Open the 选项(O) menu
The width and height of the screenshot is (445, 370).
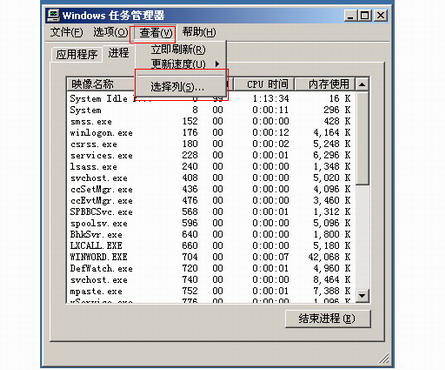(x=110, y=32)
